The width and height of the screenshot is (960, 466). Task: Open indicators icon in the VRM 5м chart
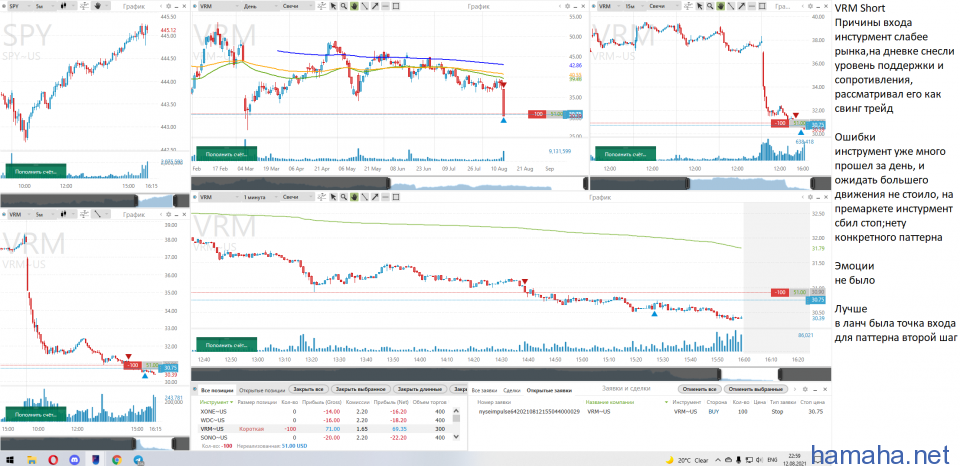point(84,214)
